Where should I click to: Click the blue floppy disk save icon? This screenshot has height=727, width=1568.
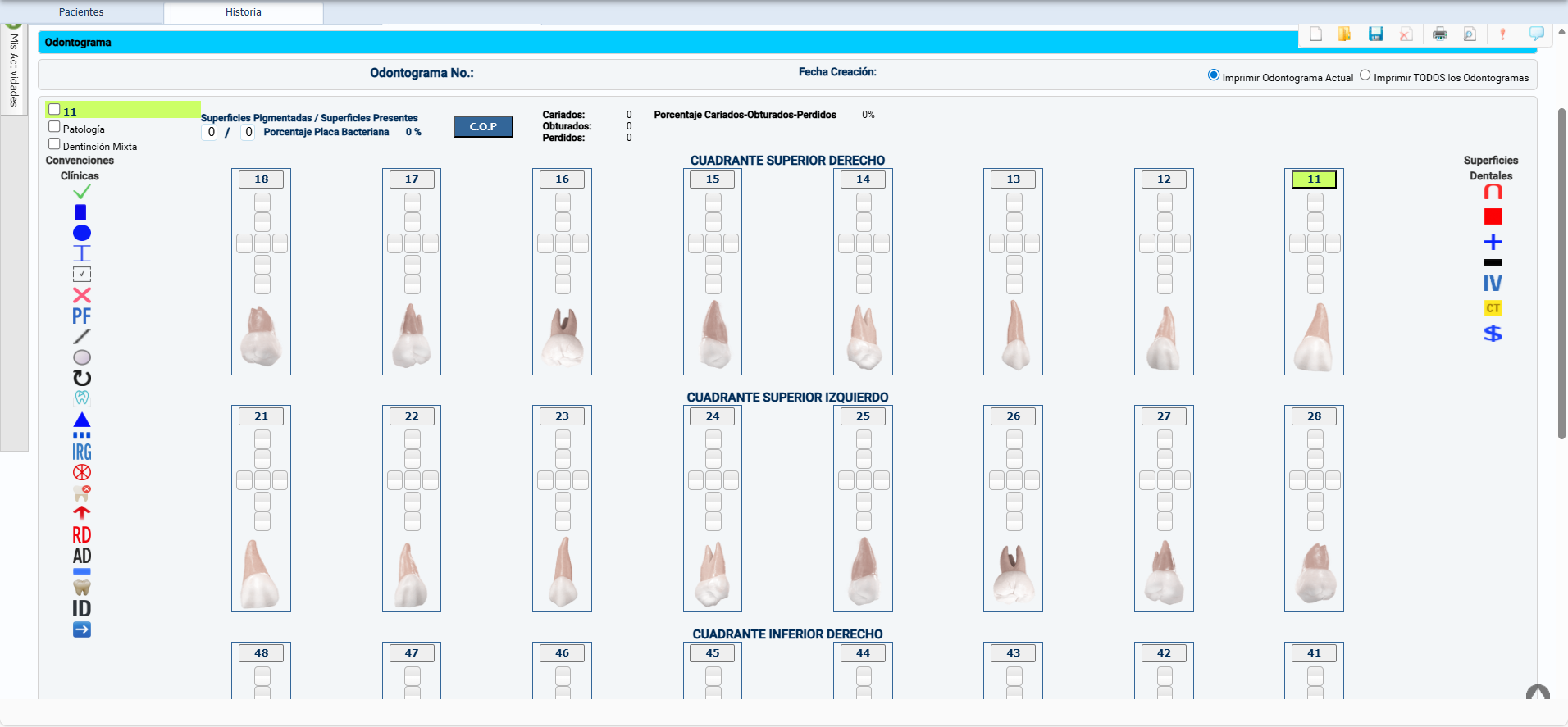click(x=1375, y=34)
